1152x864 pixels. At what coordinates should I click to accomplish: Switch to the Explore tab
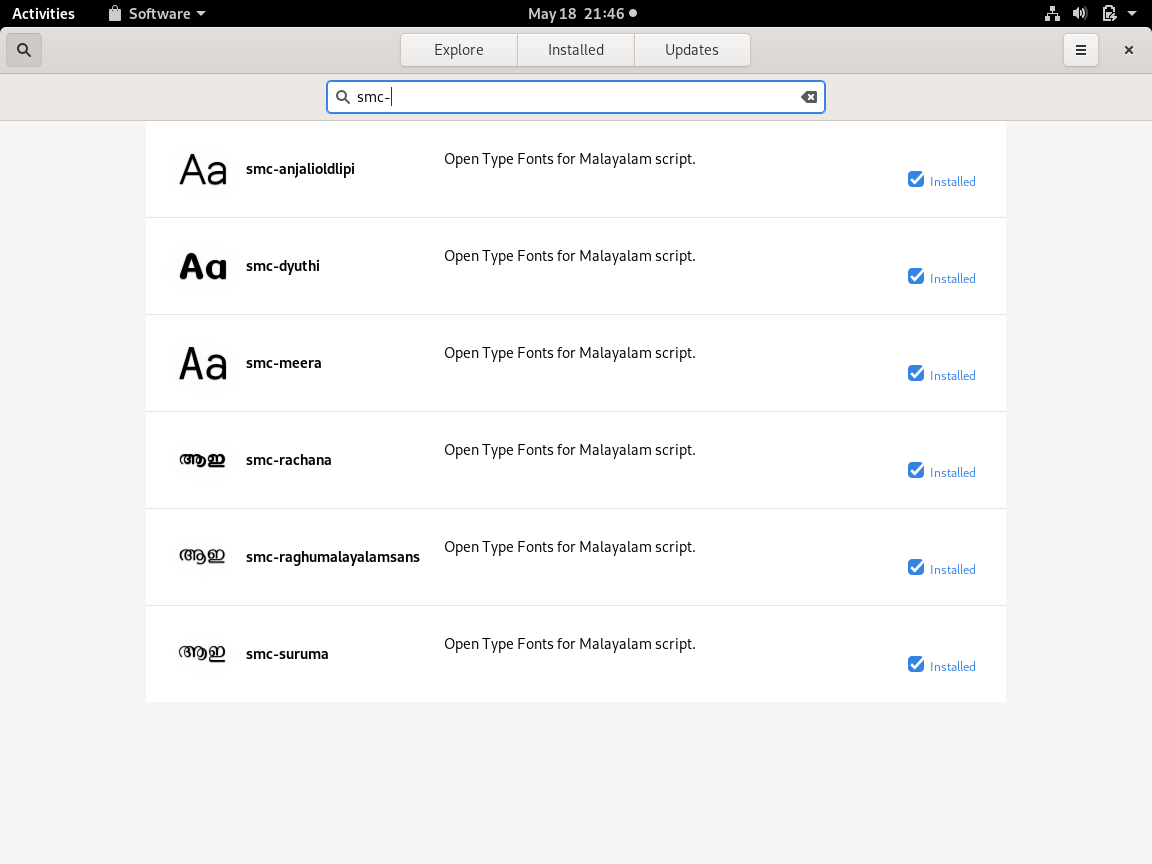459,50
